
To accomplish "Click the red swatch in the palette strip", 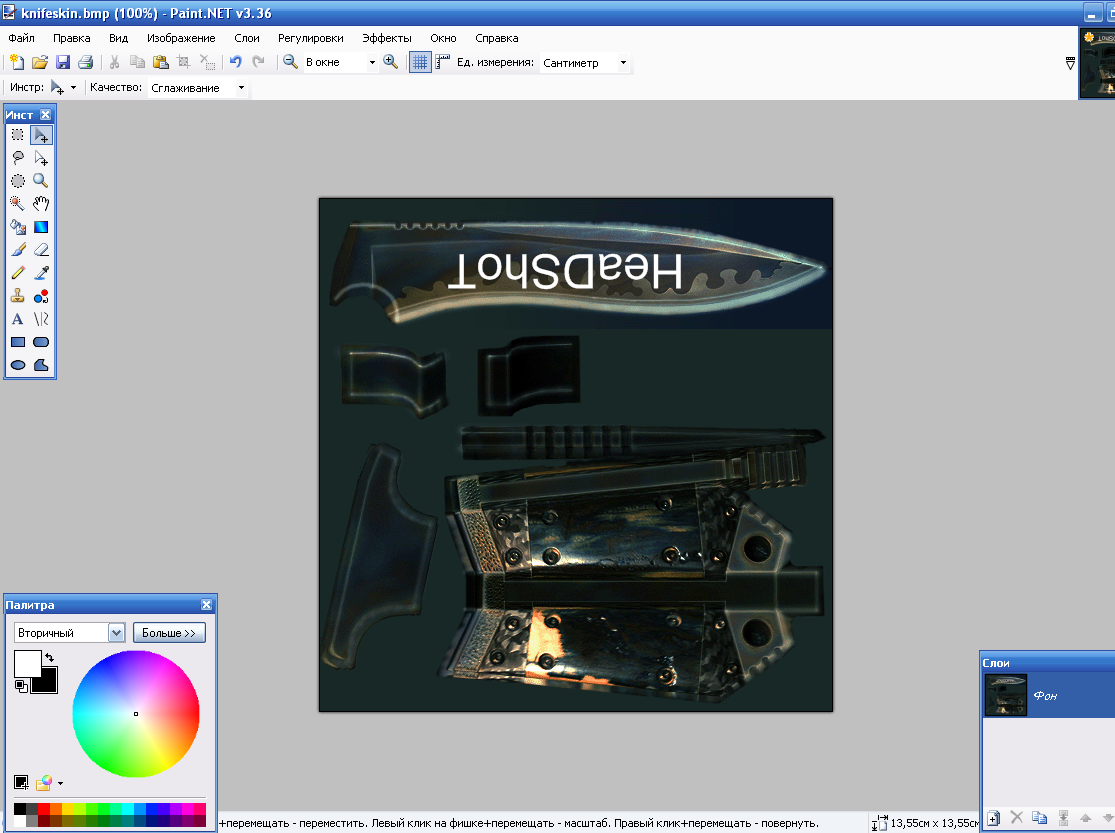I will 44,808.
